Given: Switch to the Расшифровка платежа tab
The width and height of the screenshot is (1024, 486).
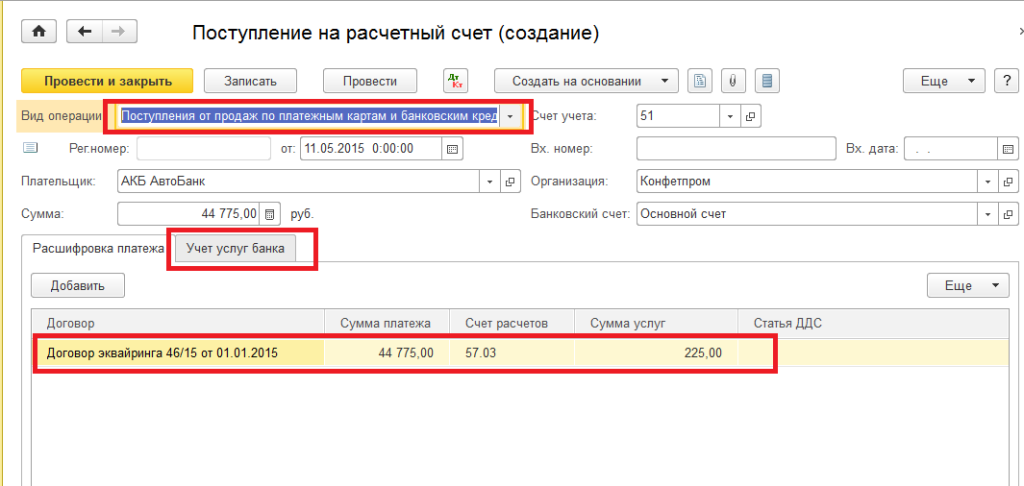Looking at the screenshot, I should point(99,248).
